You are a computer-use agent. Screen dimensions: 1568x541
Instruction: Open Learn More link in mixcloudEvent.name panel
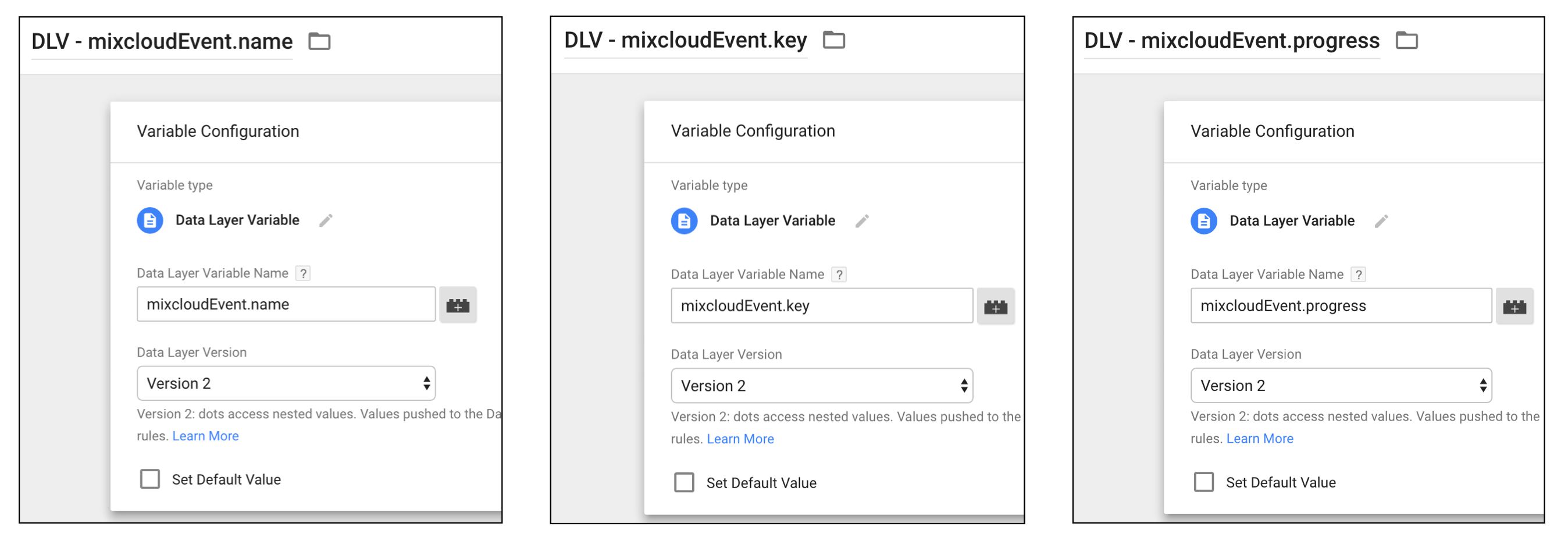coord(206,436)
